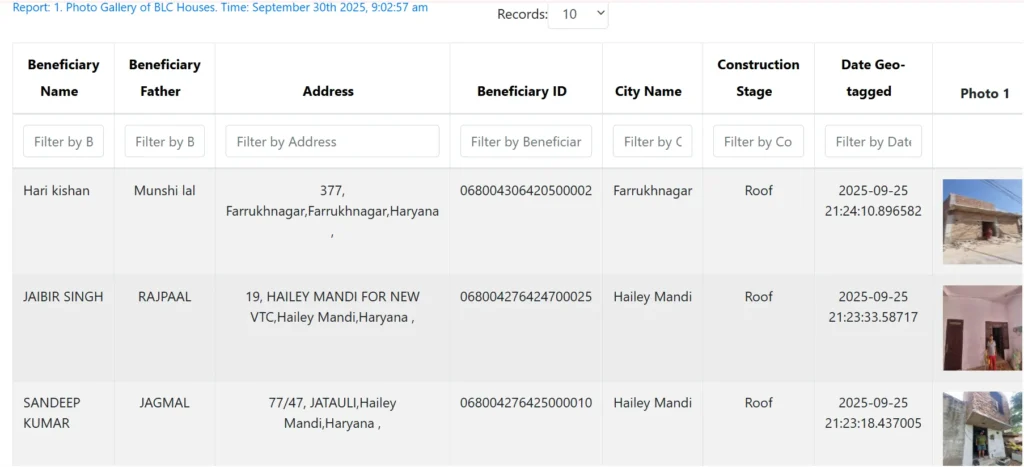Click the Beneficiary ID filter field
Viewport: 1024px width, 467px height.
pyautogui.click(x=526, y=141)
